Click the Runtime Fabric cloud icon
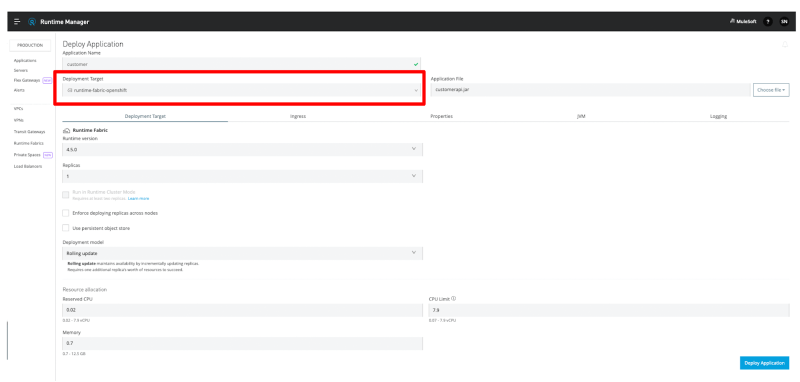Screen dimensions: 800x382 pyautogui.click(x=66, y=131)
